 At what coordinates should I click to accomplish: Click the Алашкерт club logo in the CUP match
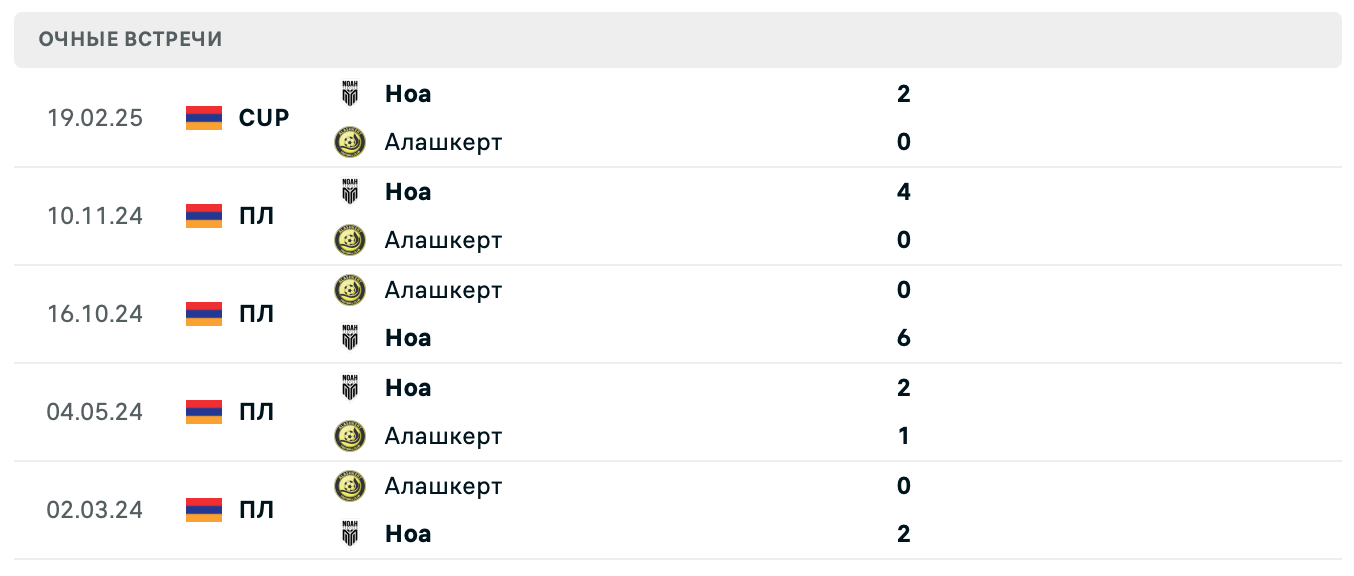(x=350, y=142)
